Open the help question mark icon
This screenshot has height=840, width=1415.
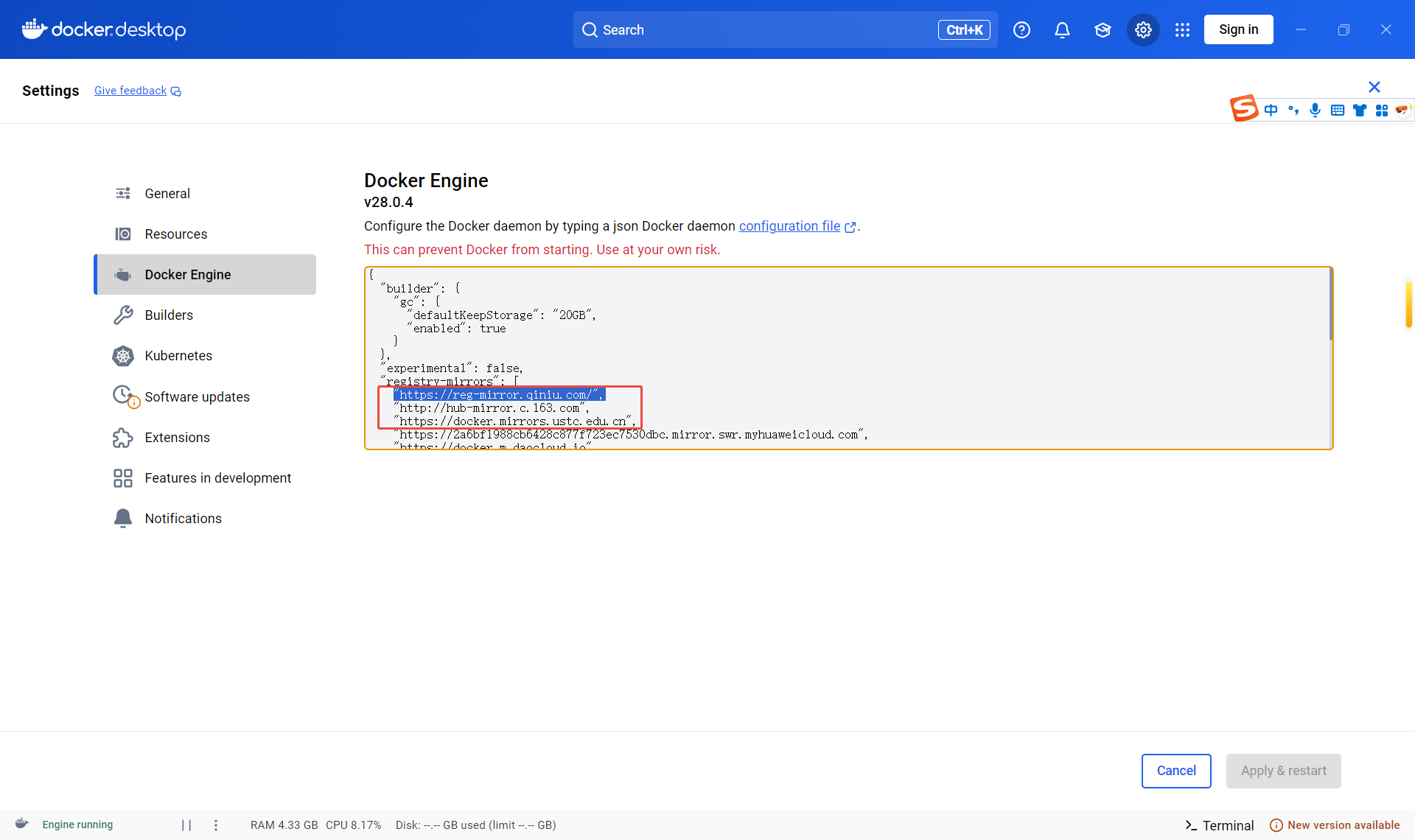(1021, 29)
